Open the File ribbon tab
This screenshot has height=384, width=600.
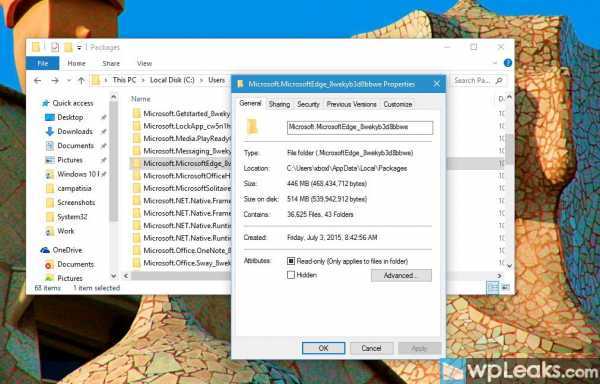42,63
